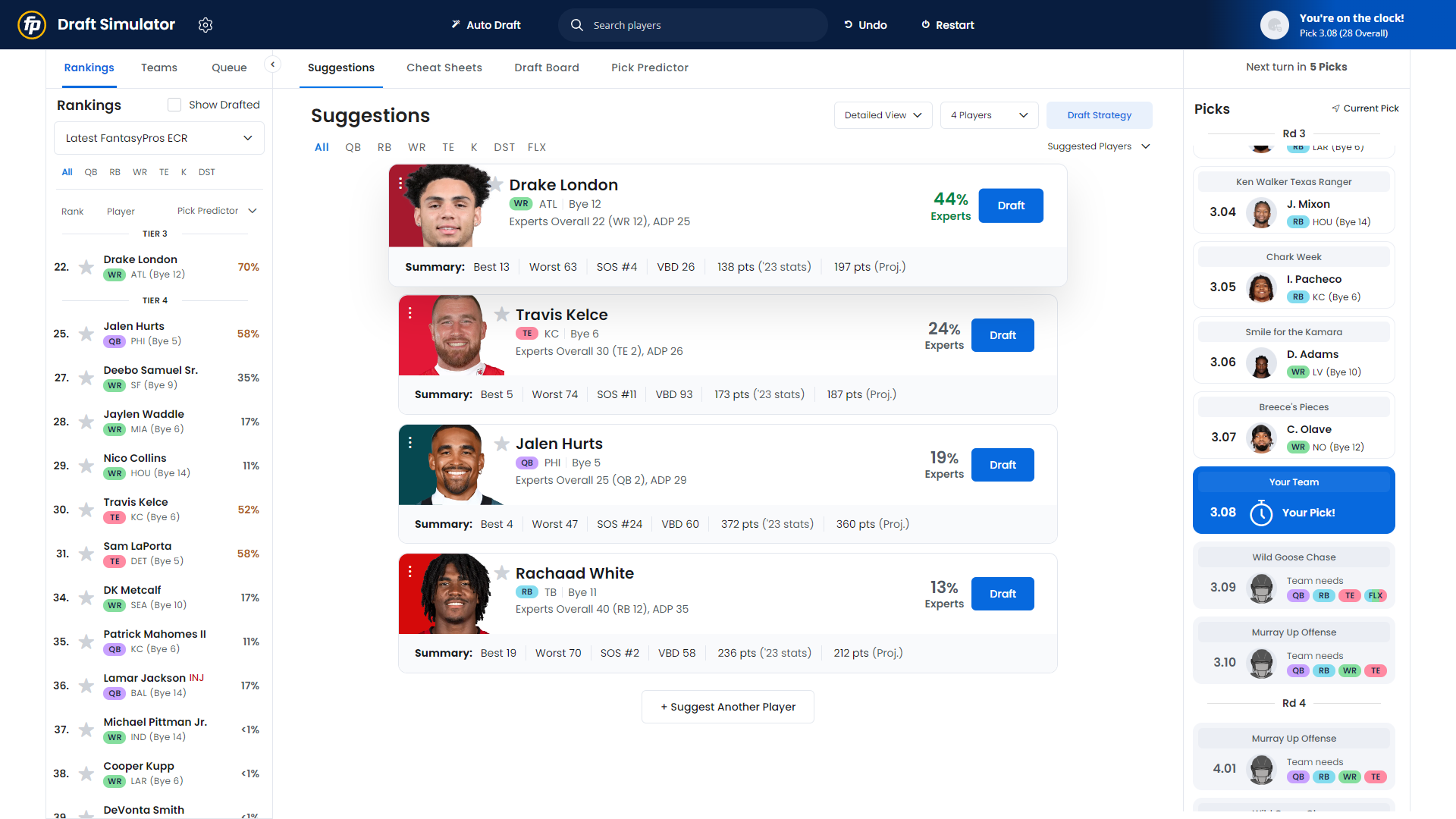
Task: Click the Search players field
Action: tap(694, 25)
